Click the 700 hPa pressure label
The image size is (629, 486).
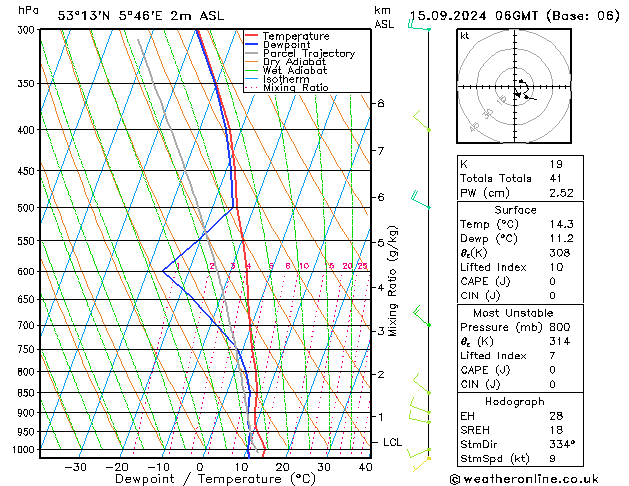[x=28, y=326]
